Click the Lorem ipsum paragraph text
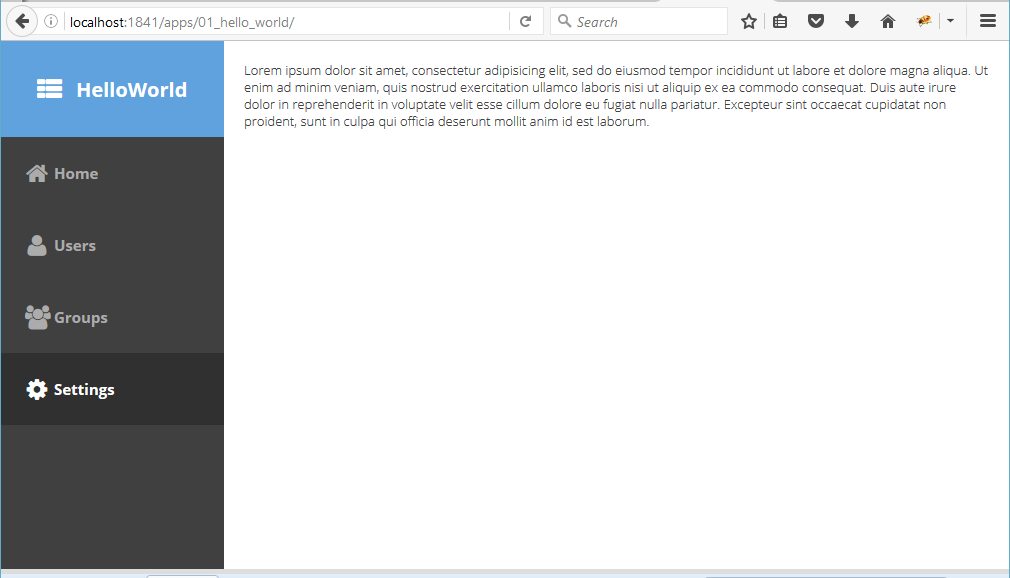Screen dimensions: 1010x578 coord(616,95)
